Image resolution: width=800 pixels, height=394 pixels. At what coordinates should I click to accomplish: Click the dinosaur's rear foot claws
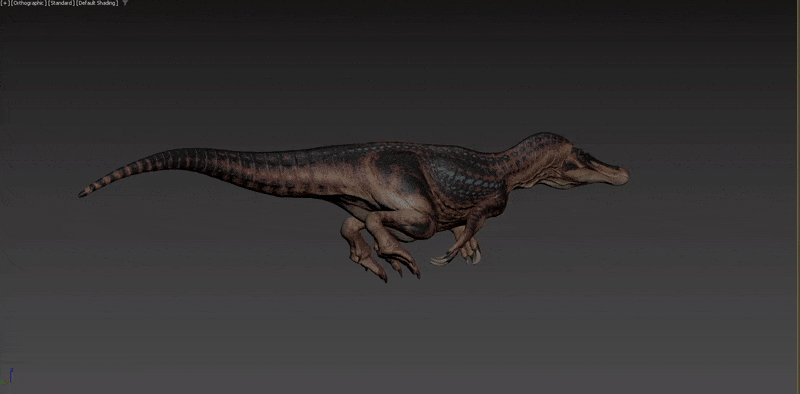[x=403, y=265]
